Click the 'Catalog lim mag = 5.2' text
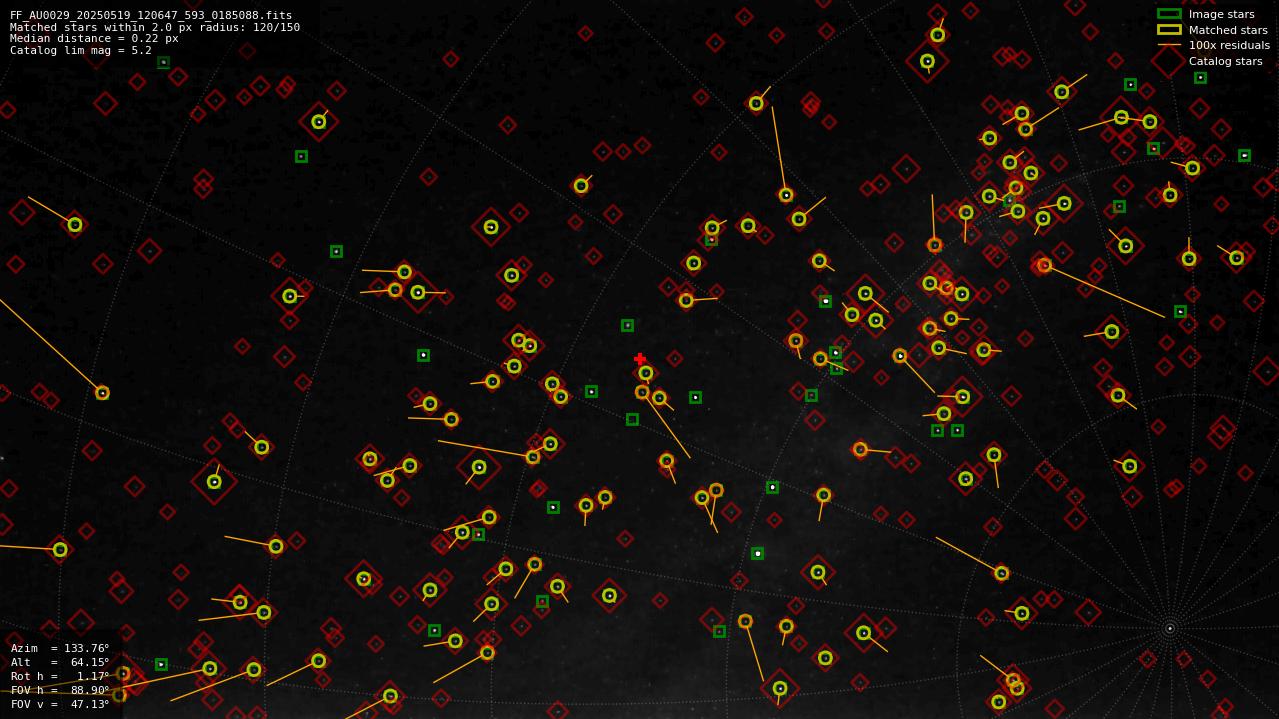 click(x=81, y=50)
